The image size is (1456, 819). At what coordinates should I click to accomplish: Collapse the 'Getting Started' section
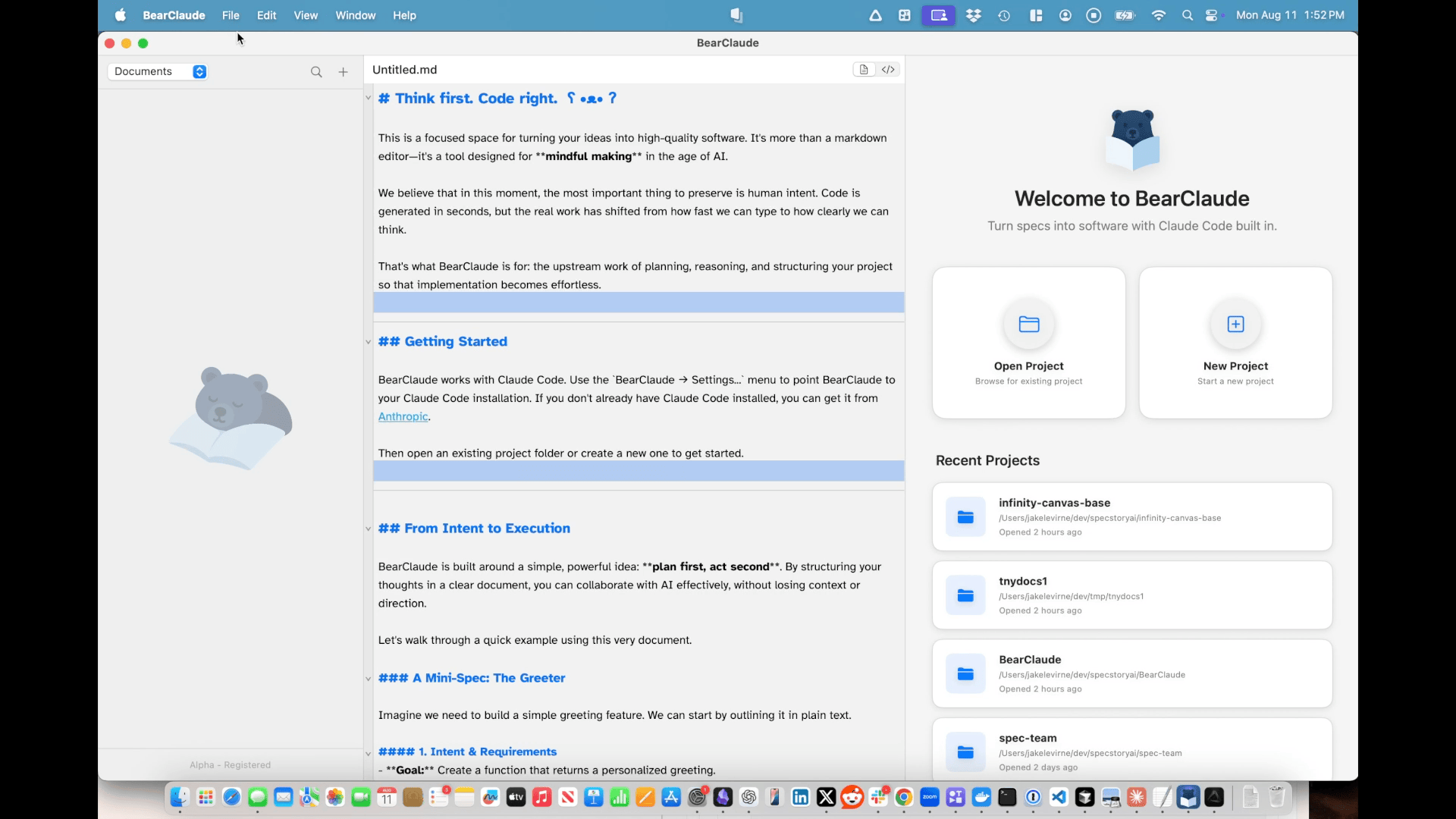369,342
